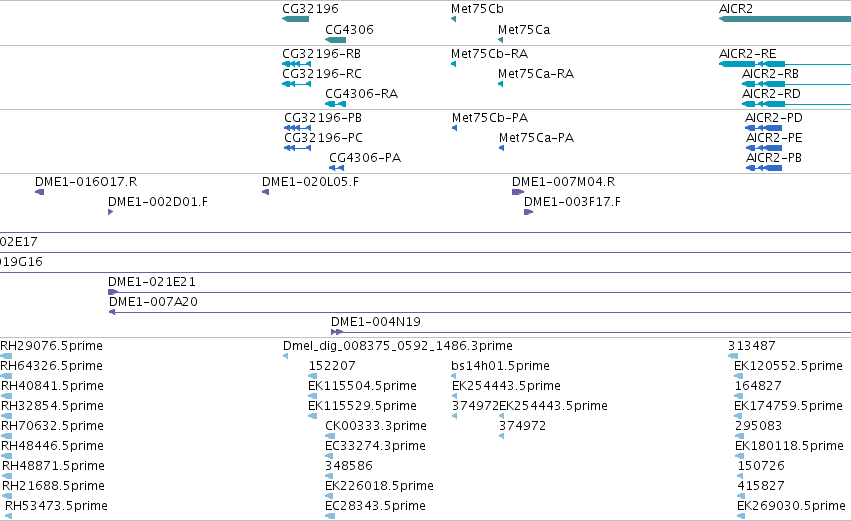Select EST RH48446.5prime

[52, 446]
